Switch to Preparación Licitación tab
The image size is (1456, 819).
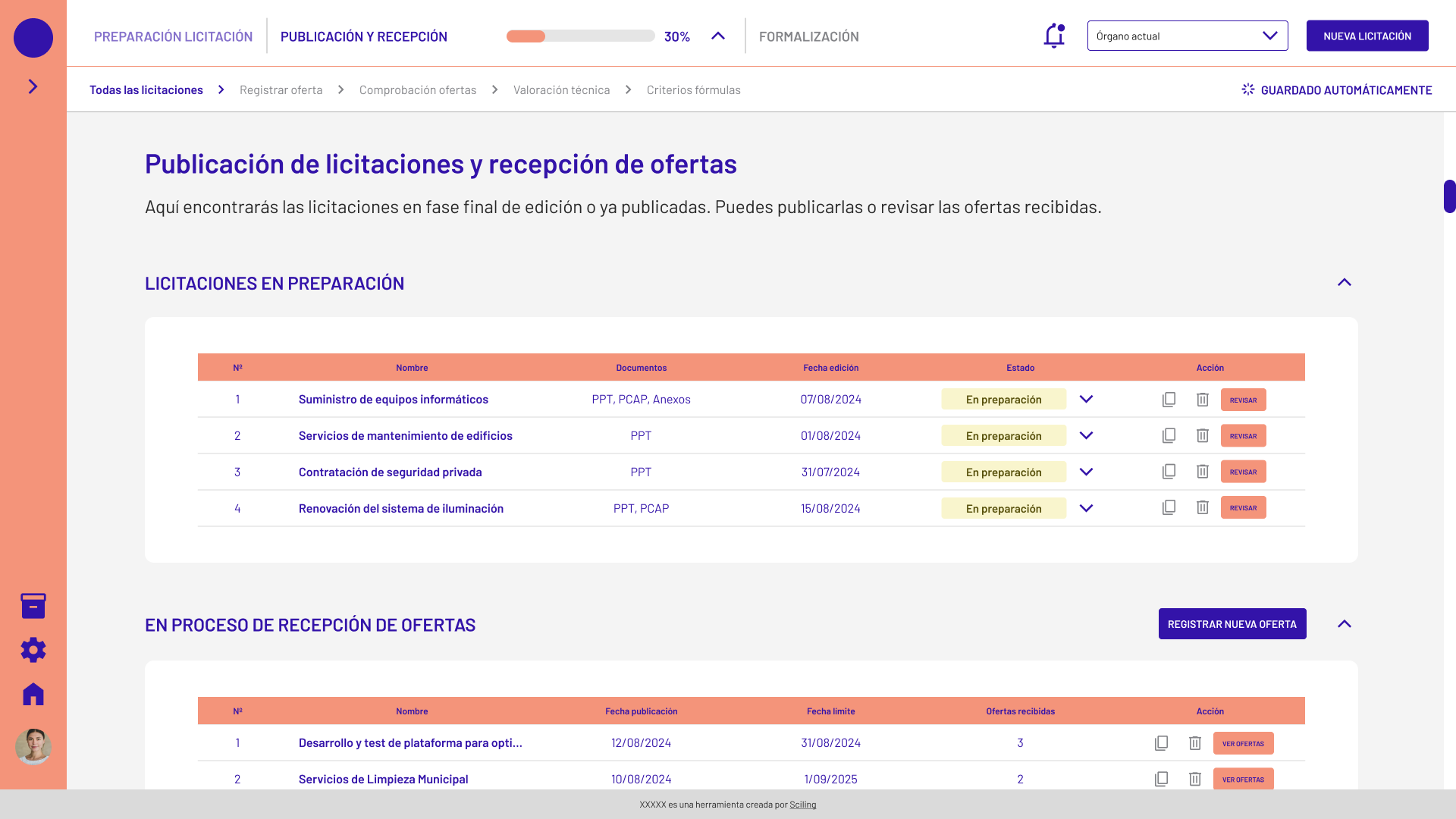point(173,36)
